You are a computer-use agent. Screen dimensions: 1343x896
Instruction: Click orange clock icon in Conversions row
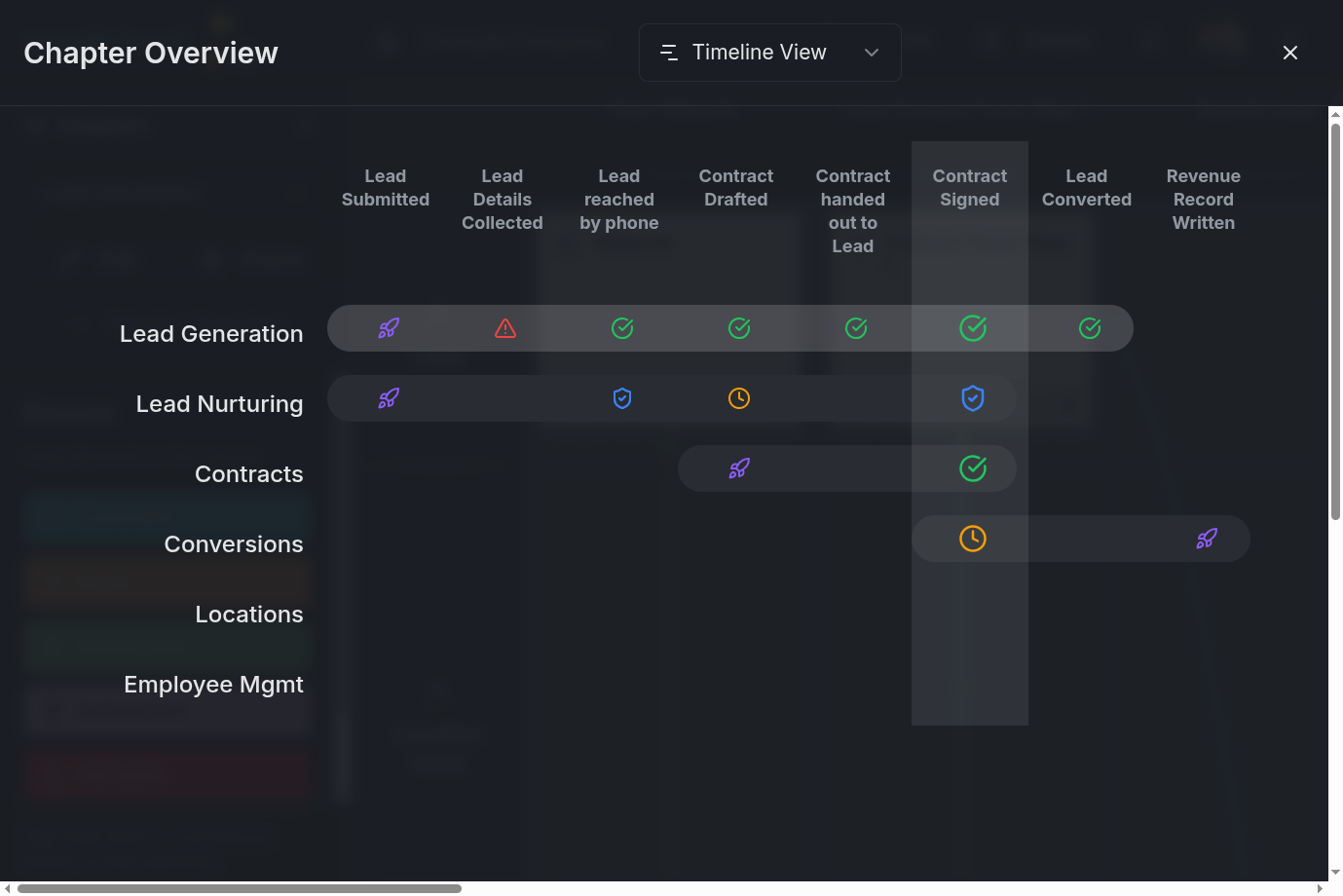(x=973, y=539)
